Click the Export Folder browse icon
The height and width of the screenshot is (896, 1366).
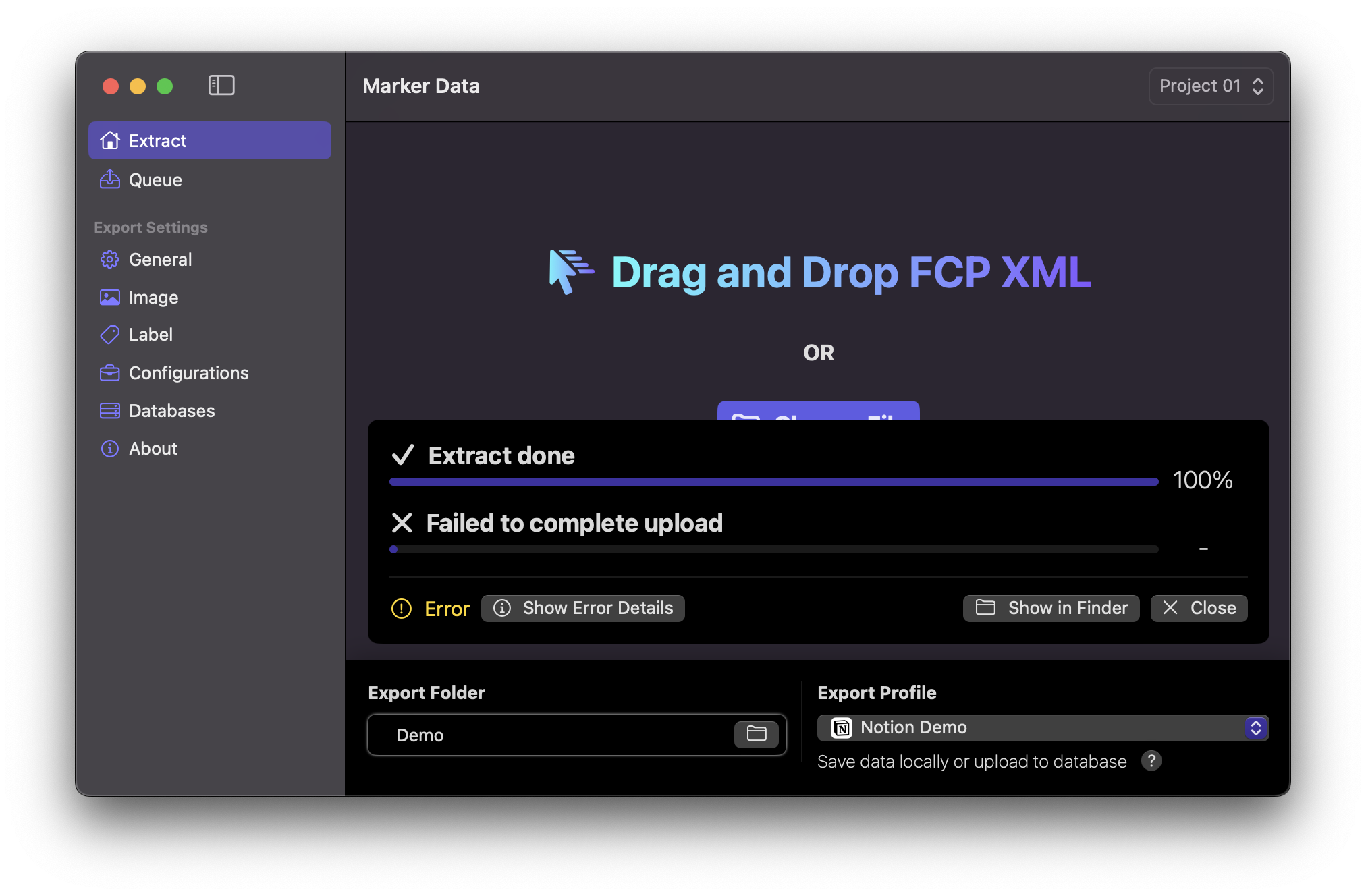[x=757, y=733]
